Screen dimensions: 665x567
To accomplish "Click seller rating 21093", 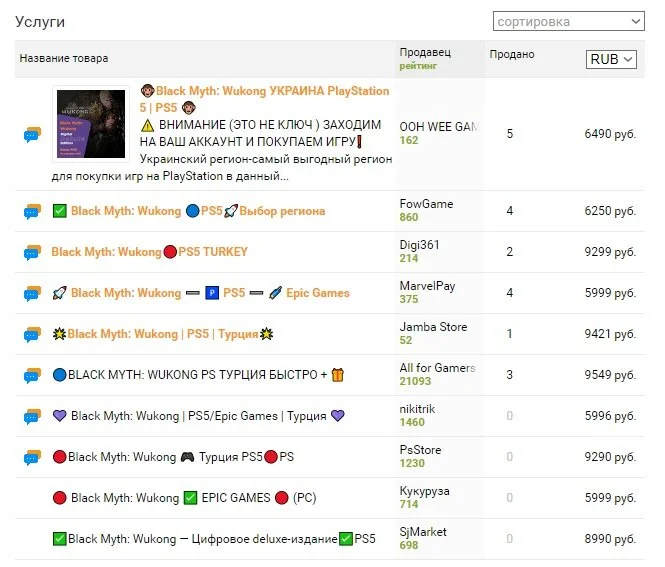I will [415, 381].
